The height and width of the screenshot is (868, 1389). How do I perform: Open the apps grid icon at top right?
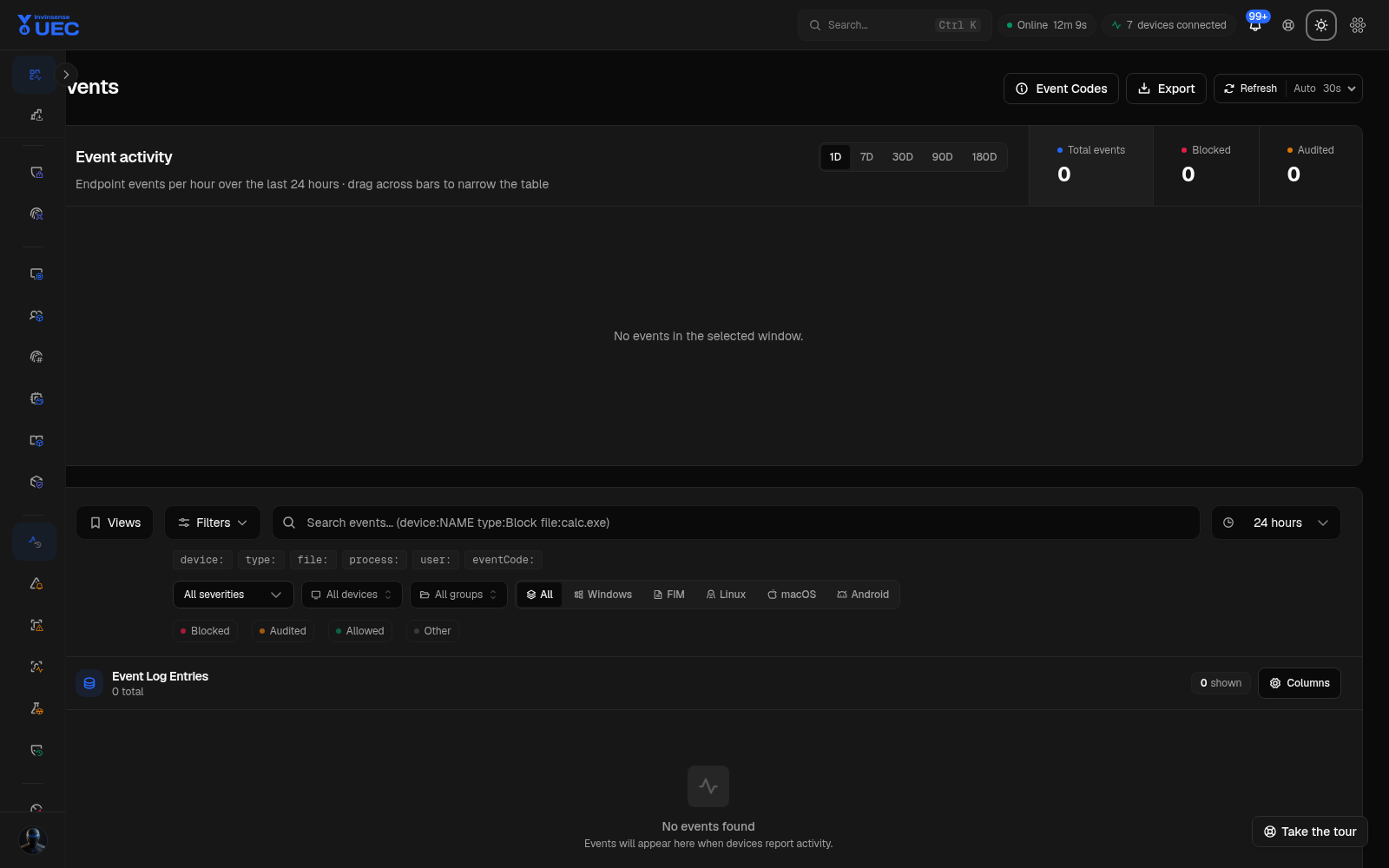[x=1358, y=25]
